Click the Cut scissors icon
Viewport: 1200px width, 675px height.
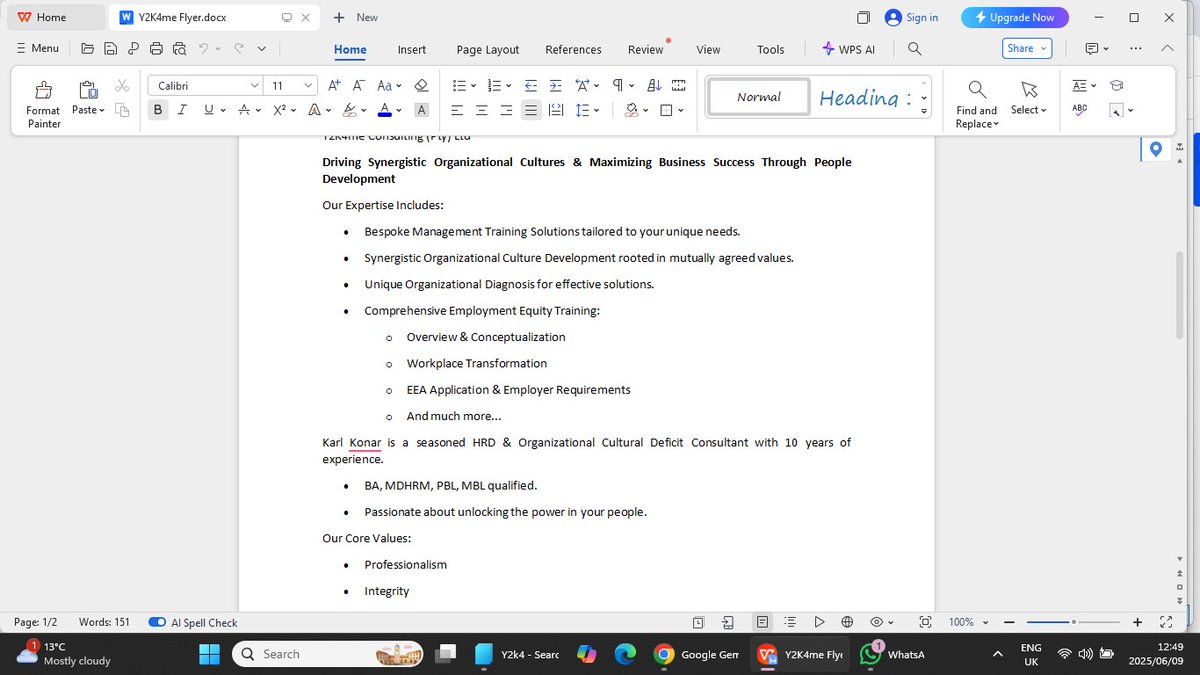pyautogui.click(x=122, y=86)
